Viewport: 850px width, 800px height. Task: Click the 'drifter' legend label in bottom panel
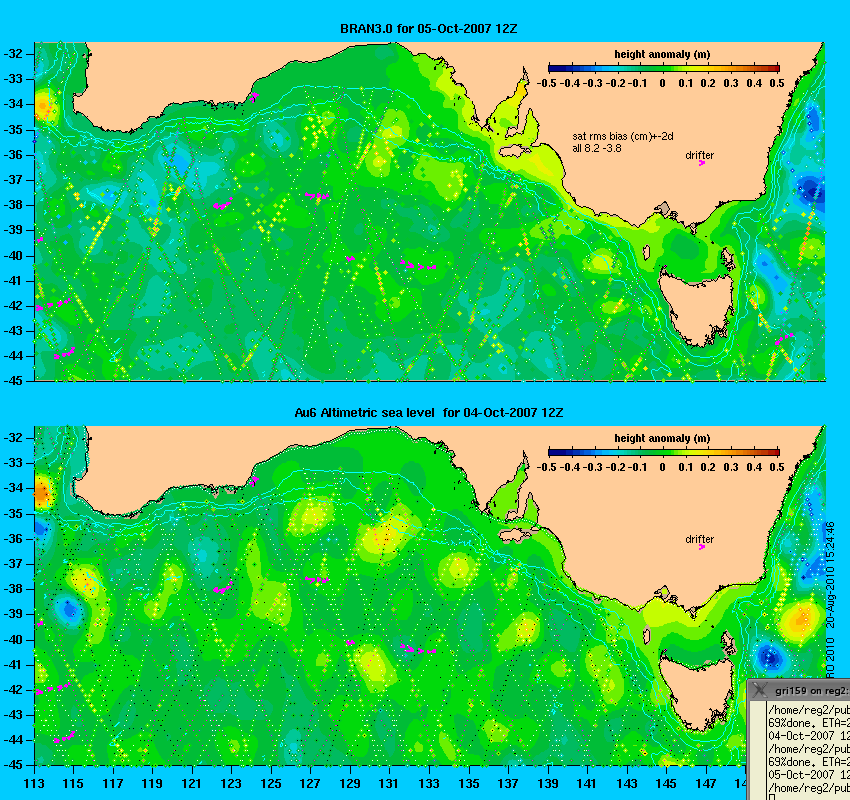[x=699, y=539]
